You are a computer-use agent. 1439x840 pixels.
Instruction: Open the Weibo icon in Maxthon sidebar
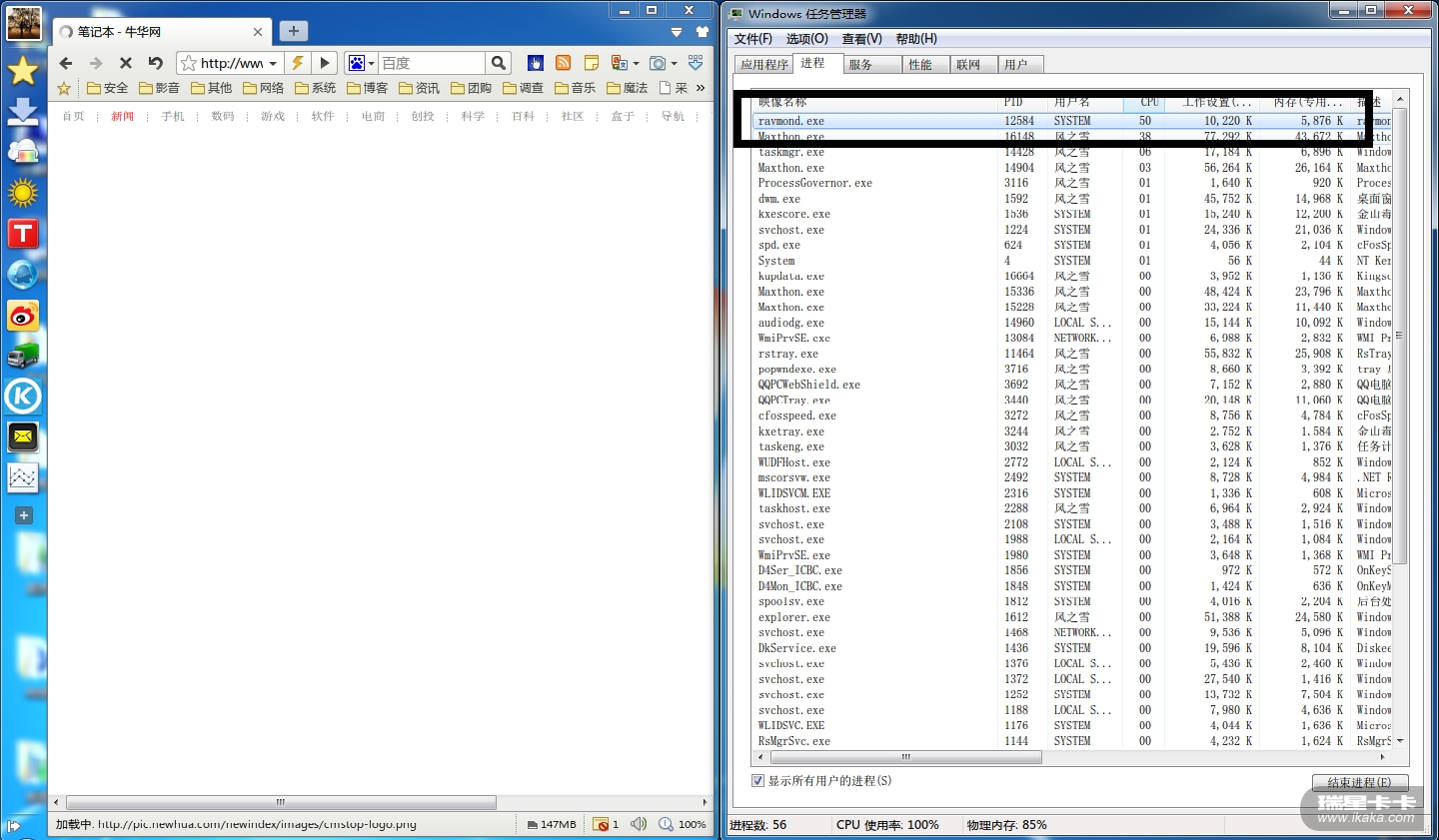(x=23, y=316)
